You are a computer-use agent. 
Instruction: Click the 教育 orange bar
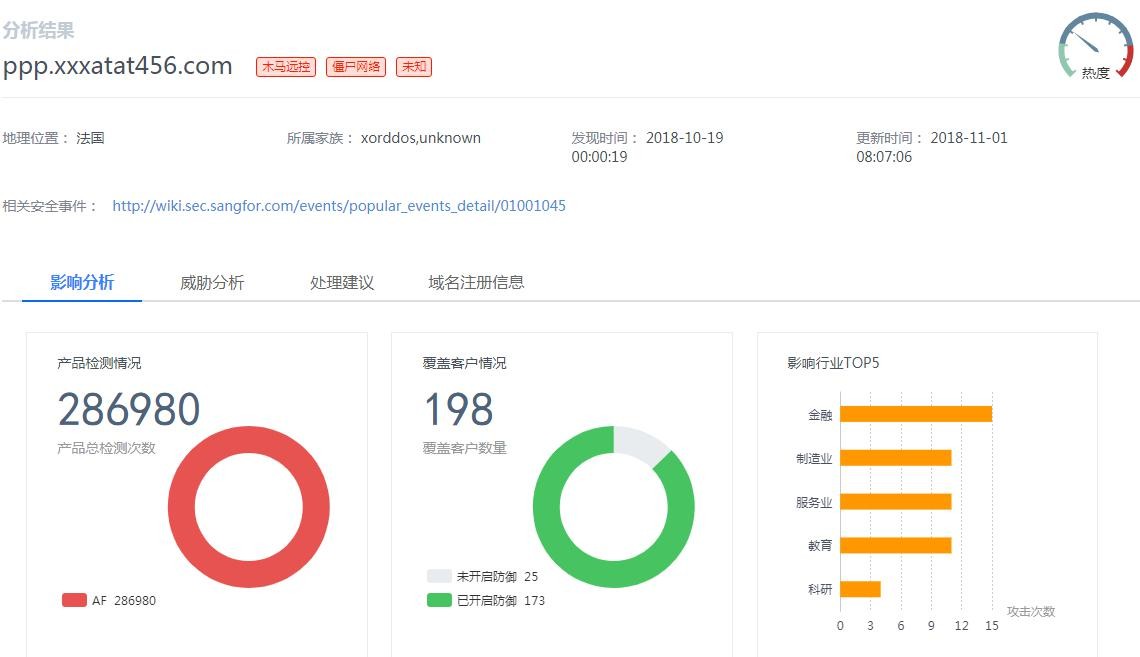(x=895, y=546)
